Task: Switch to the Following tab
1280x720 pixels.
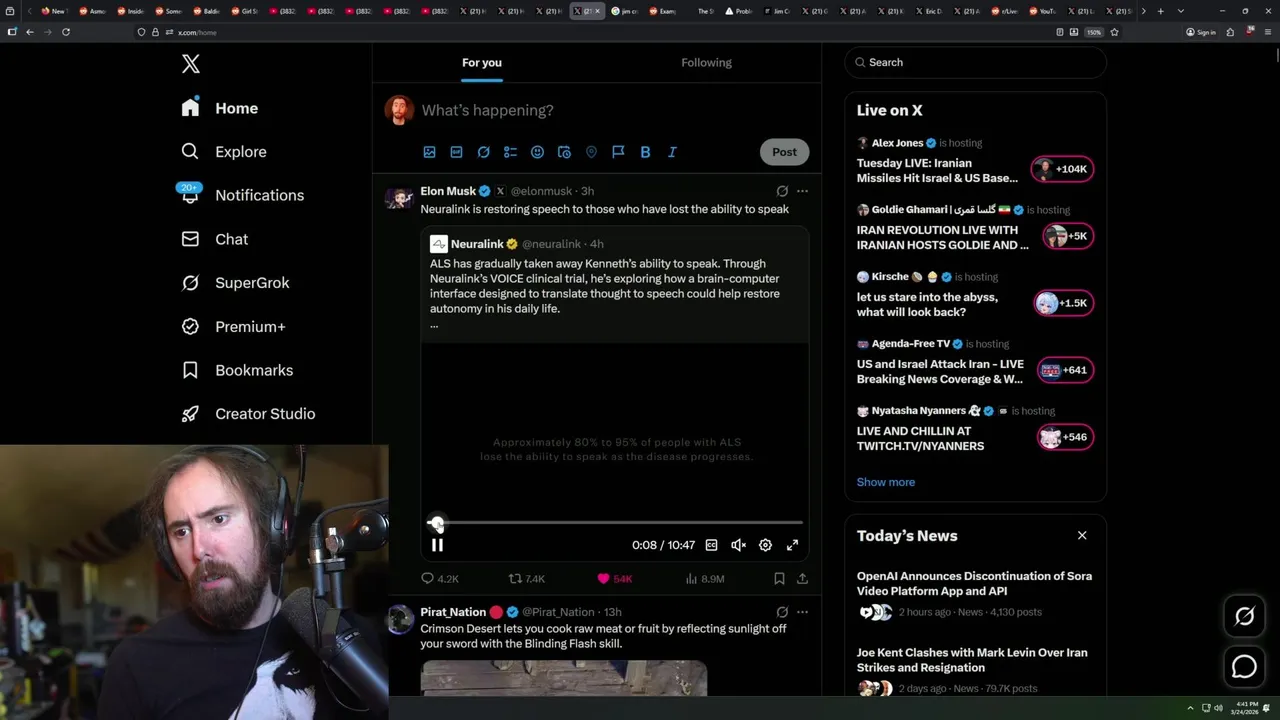Action: [706, 62]
